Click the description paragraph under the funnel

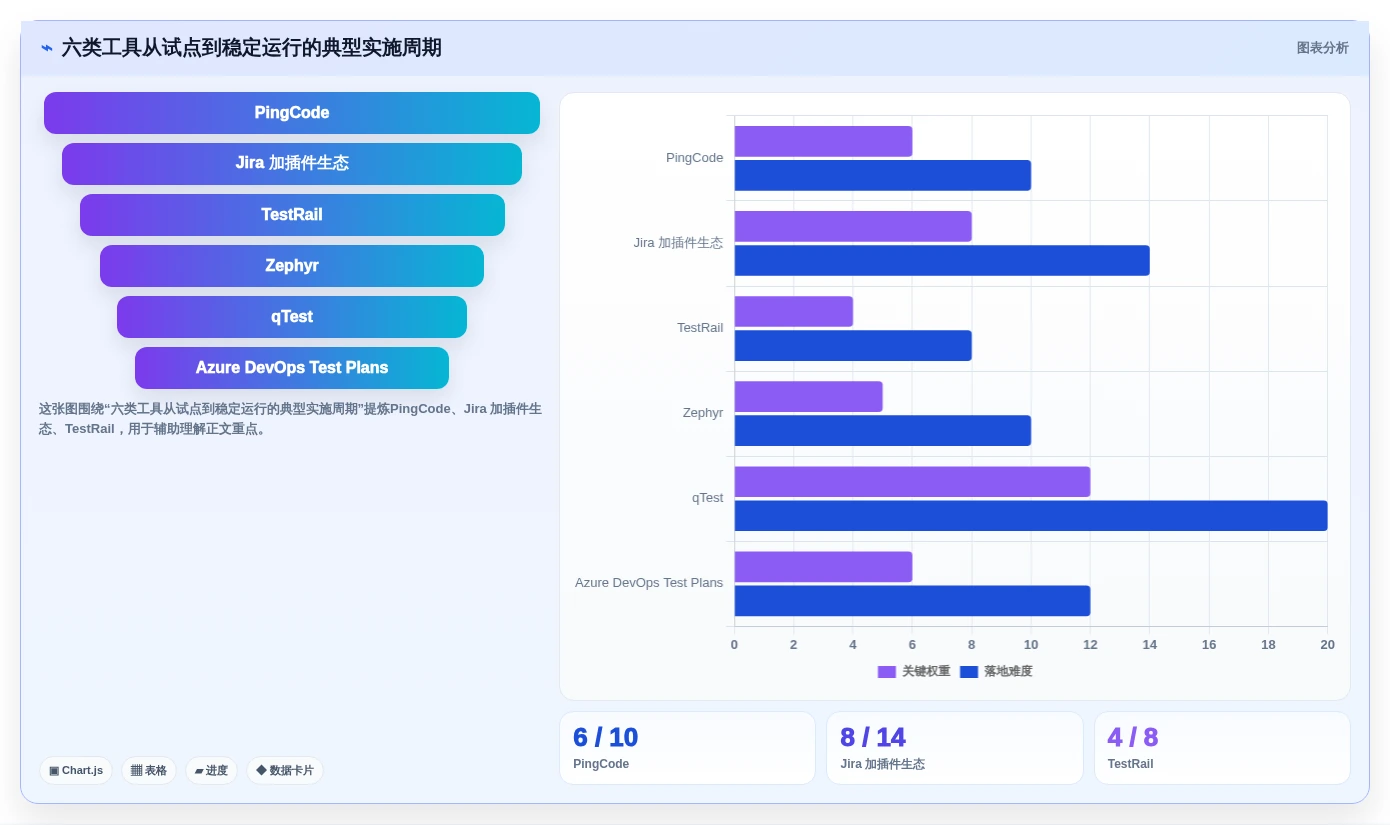coord(290,419)
